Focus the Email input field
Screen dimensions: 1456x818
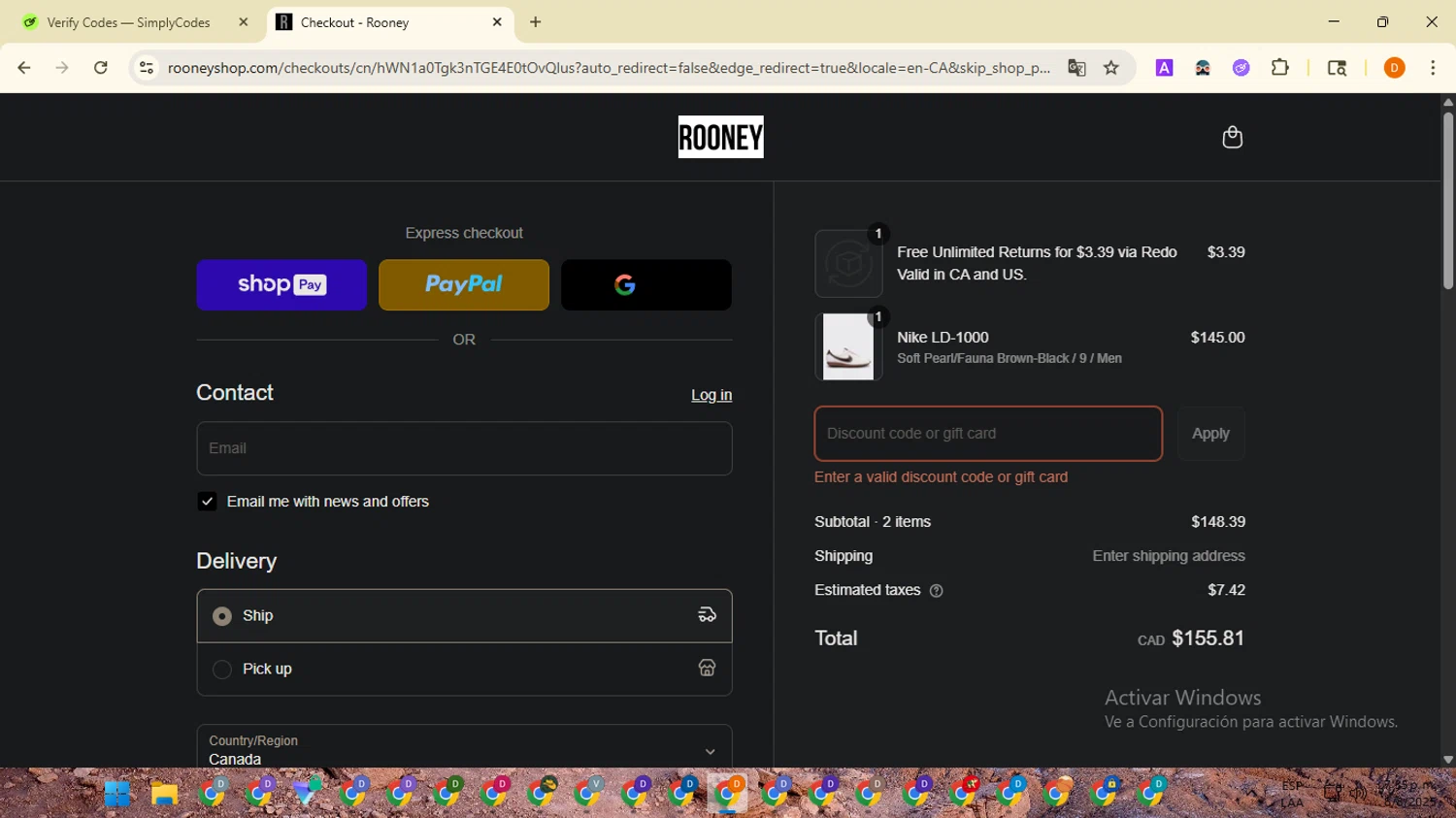pos(464,448)
